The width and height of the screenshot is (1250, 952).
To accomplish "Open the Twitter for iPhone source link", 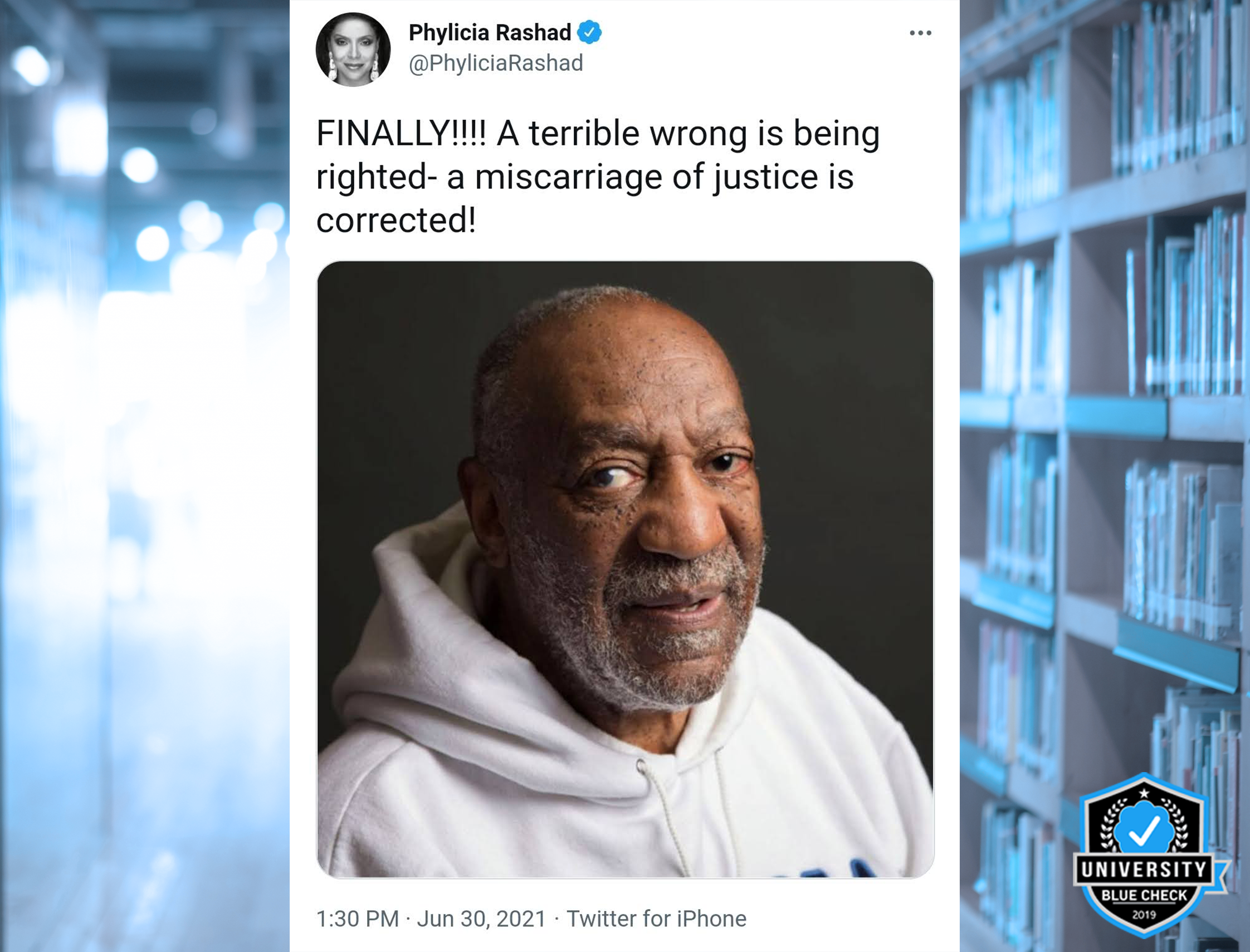I will click(x=656, y=919).
